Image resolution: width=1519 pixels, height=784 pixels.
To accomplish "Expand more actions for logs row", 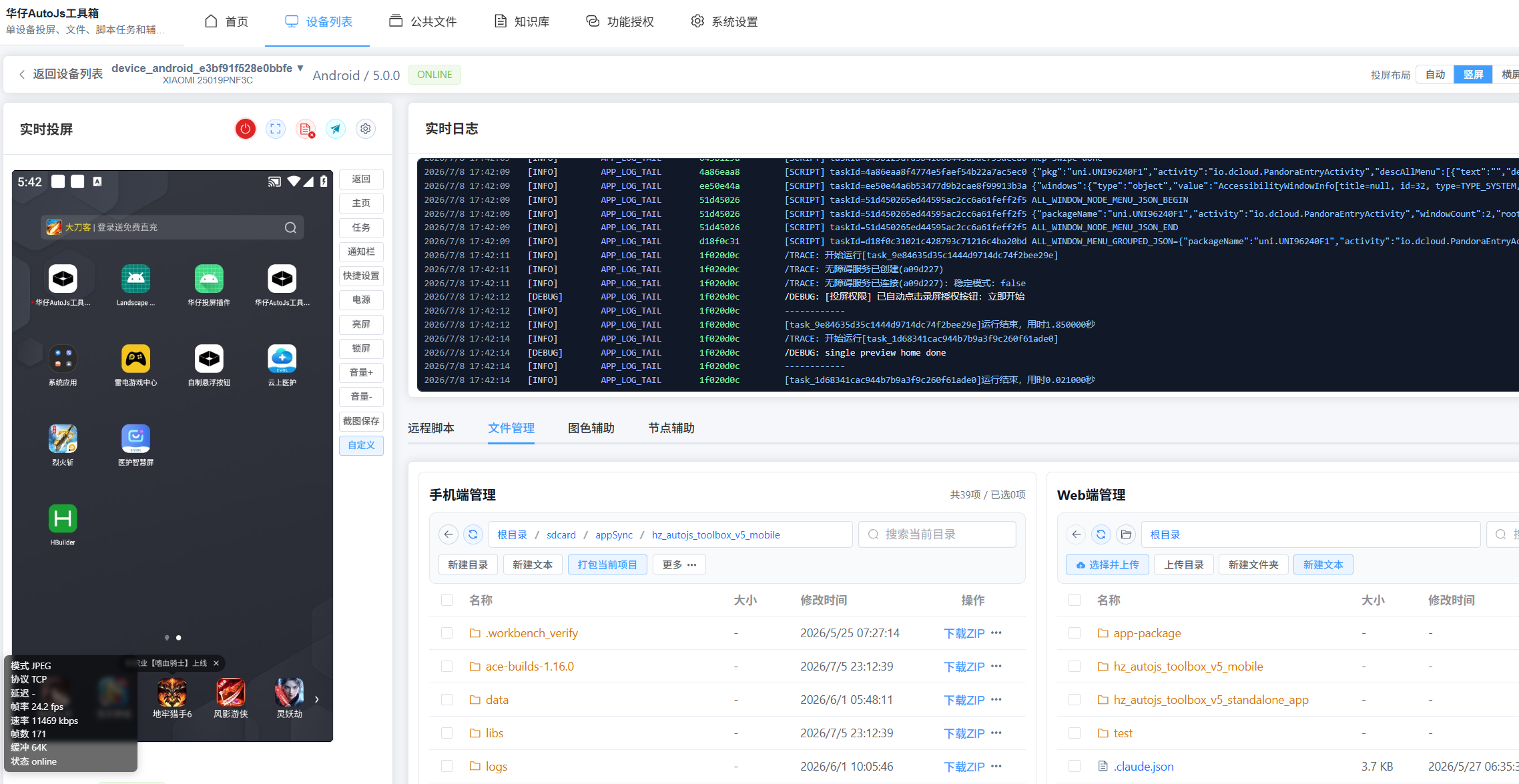I will coord(996,766).
